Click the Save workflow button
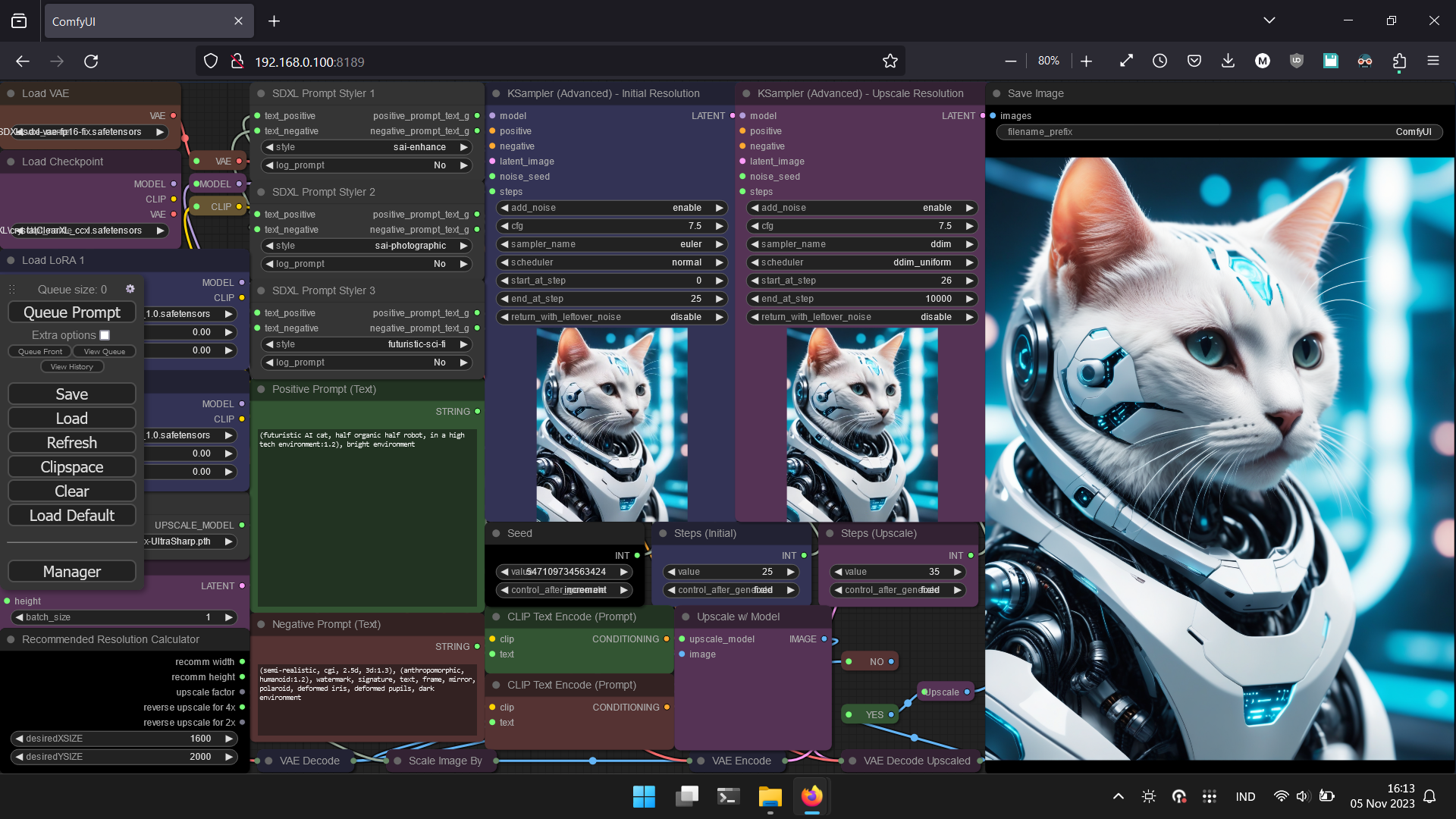The width and height of the screenshot is (1456, 819). (72, 394)
